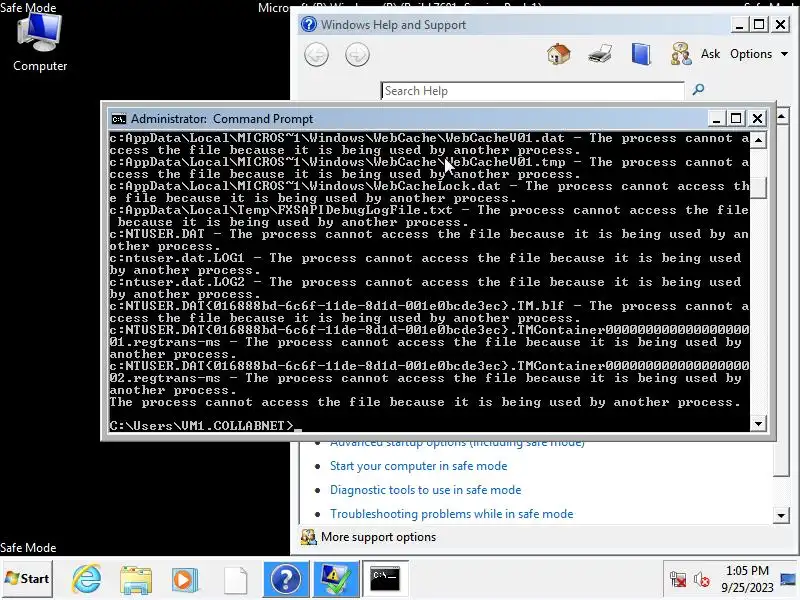This screenshot has height=600, width=800.
Task: Minimize Windows Help and Support window
Action: (739, 24)
